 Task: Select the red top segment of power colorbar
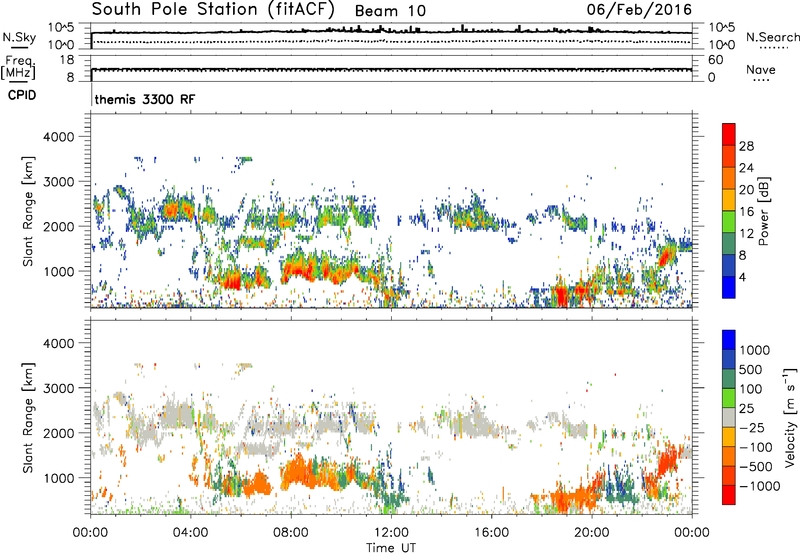tap(729, 134)
